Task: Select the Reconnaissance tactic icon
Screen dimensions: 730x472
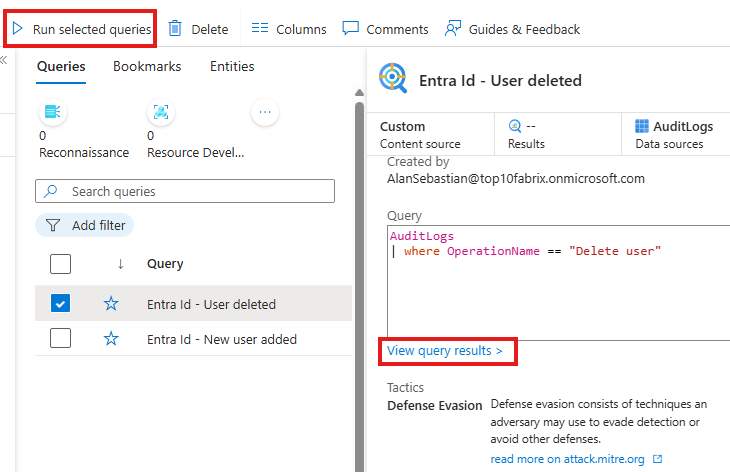Action: click(53, 112)
